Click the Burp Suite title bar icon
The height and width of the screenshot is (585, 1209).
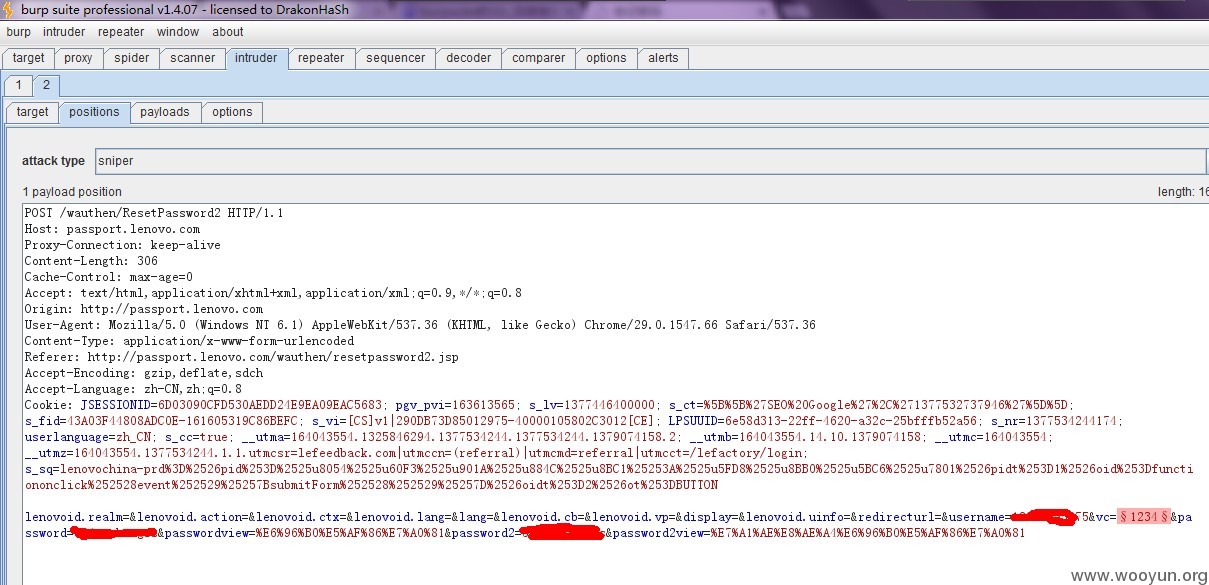click(x=9, y=9)
